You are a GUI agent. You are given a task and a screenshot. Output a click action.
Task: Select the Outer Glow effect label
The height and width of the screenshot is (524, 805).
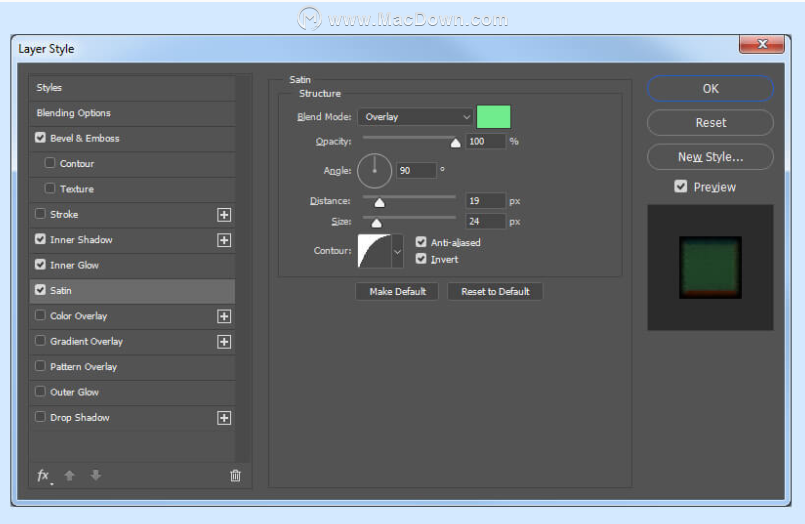74,392
